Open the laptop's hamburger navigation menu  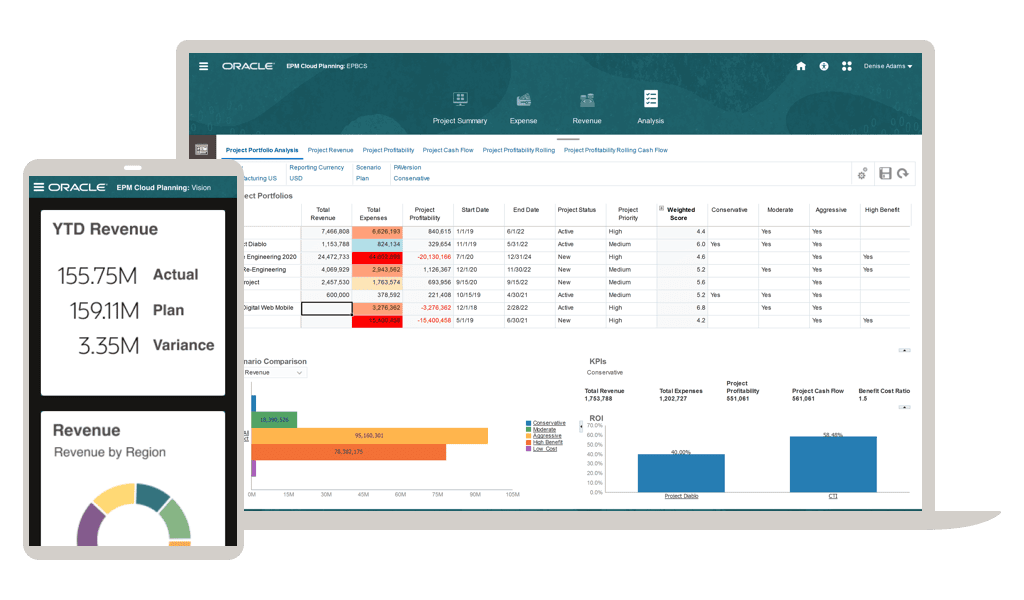click(x=204, y=66)
